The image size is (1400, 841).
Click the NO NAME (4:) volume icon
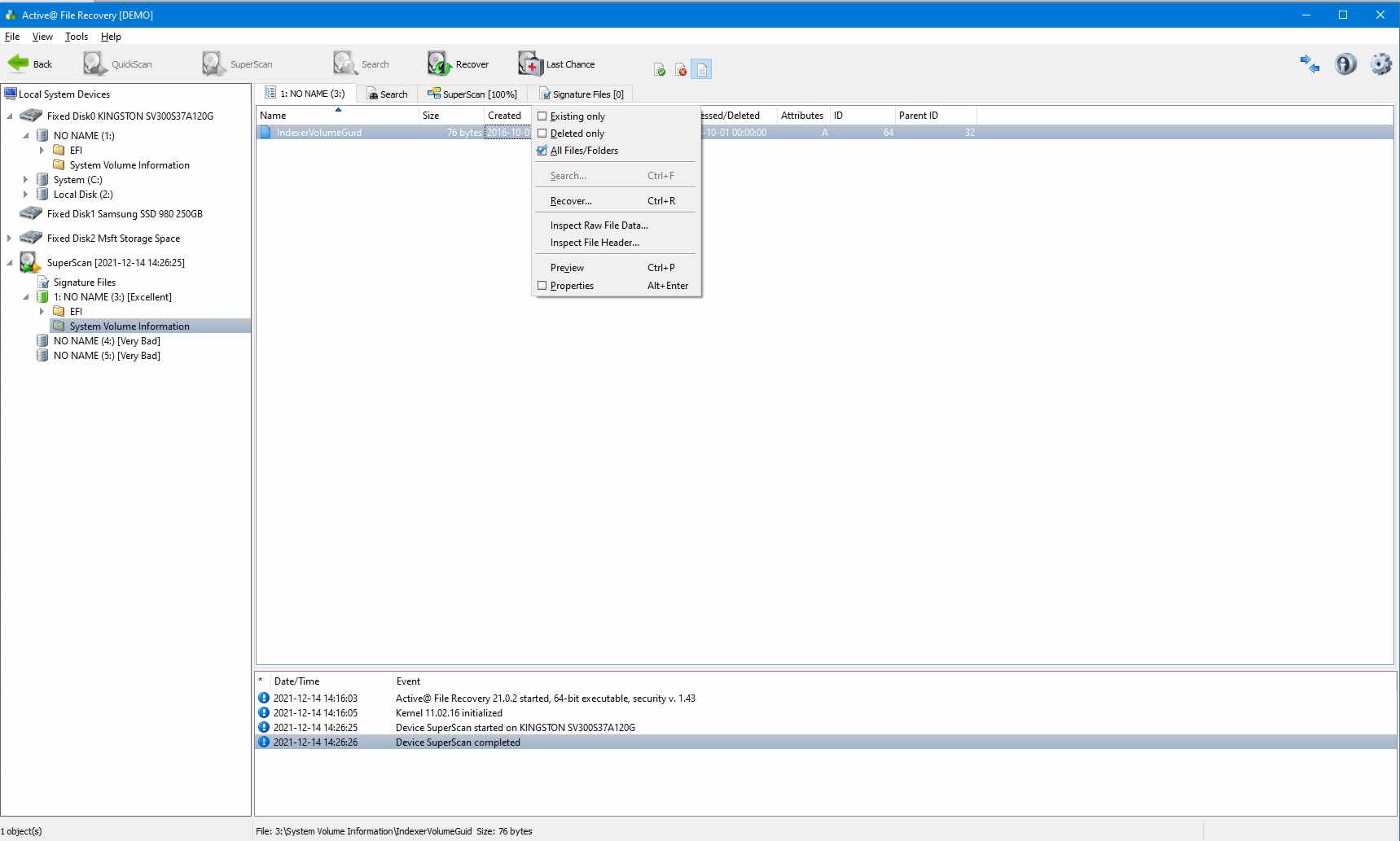coord(42,340)
